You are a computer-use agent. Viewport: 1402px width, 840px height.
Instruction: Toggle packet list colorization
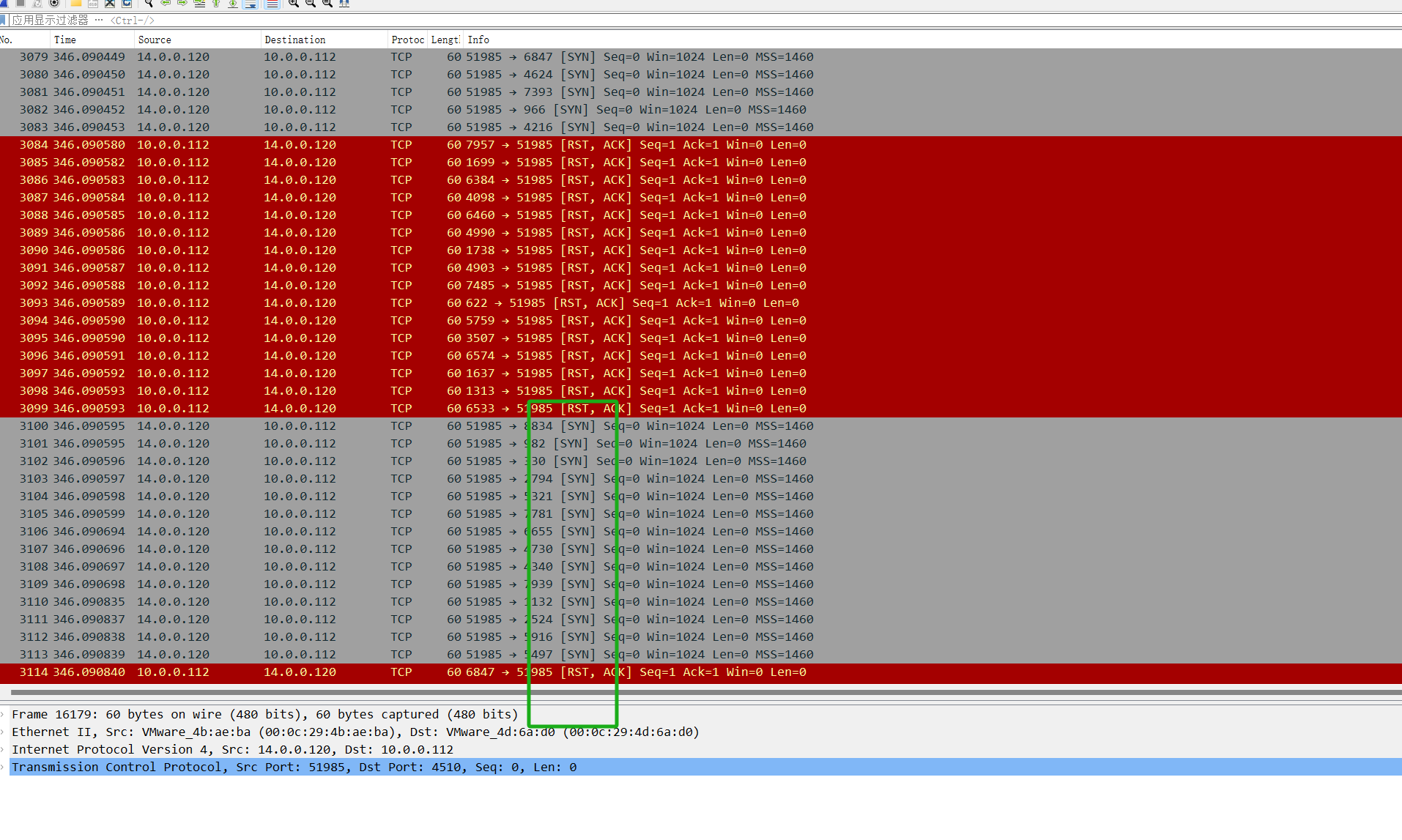[272, 4]
